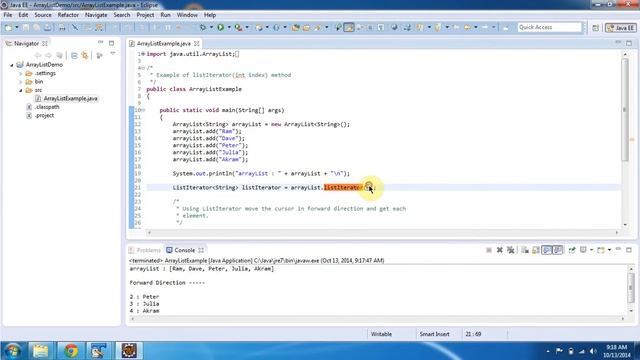Collapse the ArrayListDemo project node
This screenshot has height=360, width=640.
pyautogui.click(x=12, y=65)
